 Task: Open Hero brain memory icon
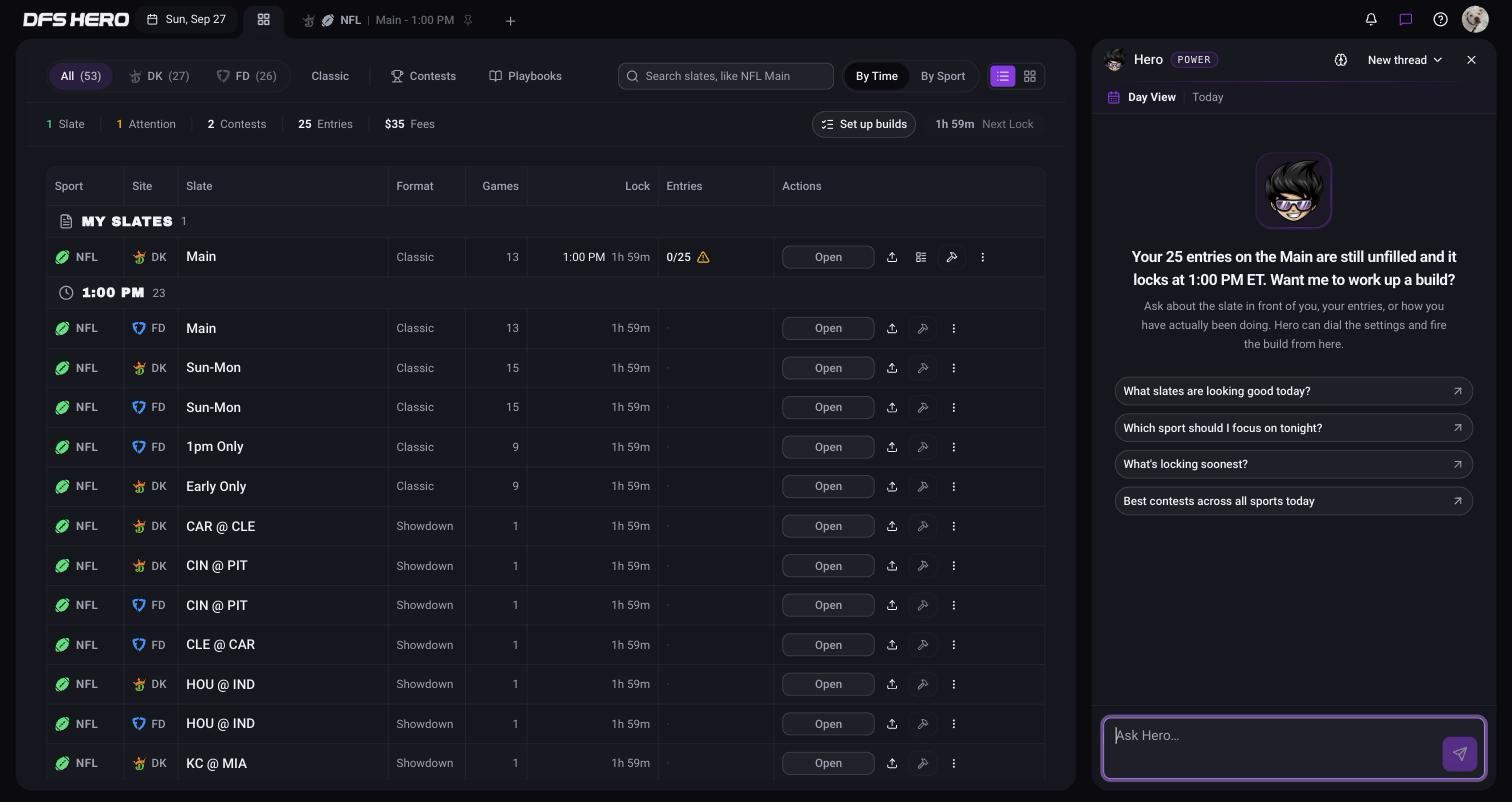(x=1340, y=60)
